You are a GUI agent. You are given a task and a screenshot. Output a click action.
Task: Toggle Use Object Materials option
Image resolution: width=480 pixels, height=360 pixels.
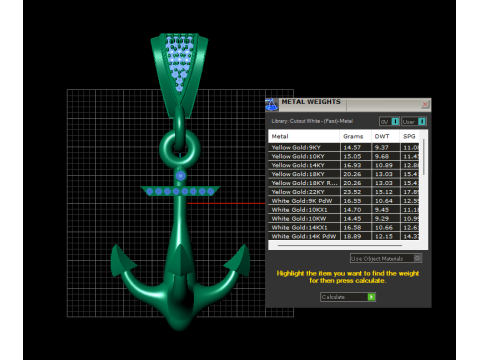[x=386, y=258]
